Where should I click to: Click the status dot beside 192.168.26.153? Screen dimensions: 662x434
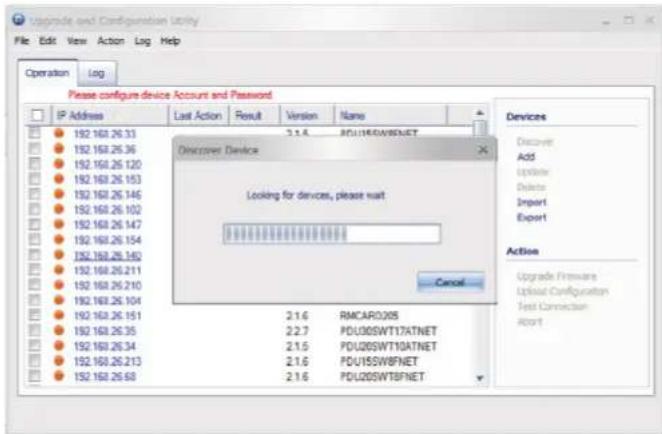(59, 179)
